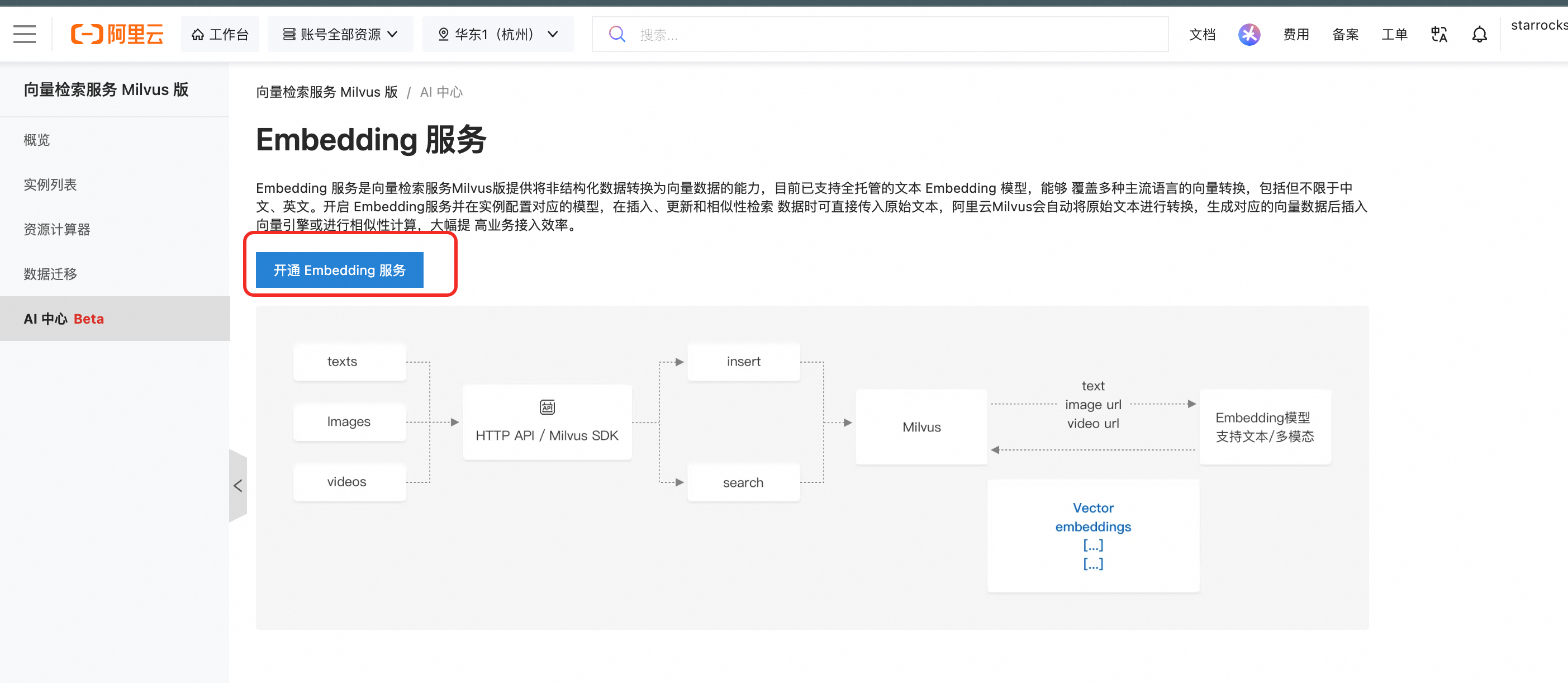Screen dimensions: 1568x683
Task: Focus the top search input field
Action: point(880,34)
